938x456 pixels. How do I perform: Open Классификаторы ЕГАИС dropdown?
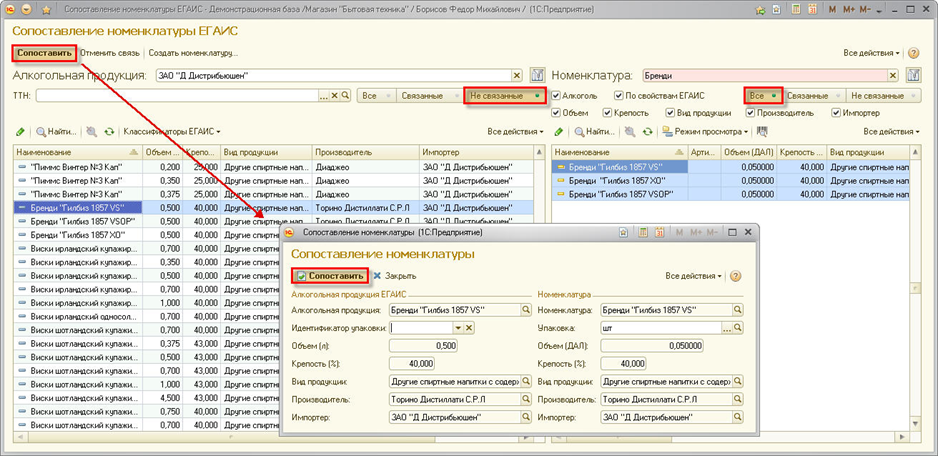172,132
